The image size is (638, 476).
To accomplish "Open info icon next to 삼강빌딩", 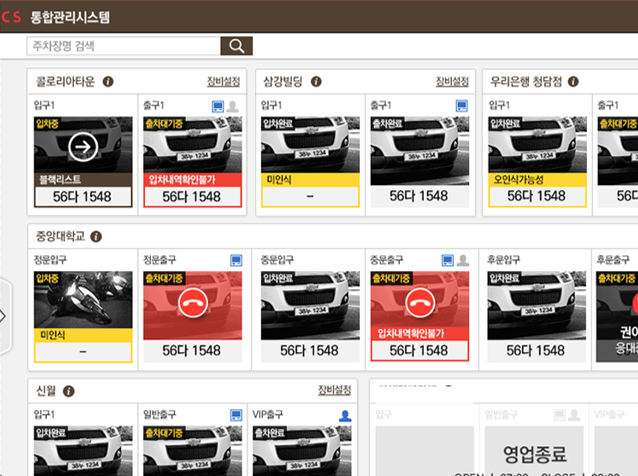I will (x=318, y=82).
